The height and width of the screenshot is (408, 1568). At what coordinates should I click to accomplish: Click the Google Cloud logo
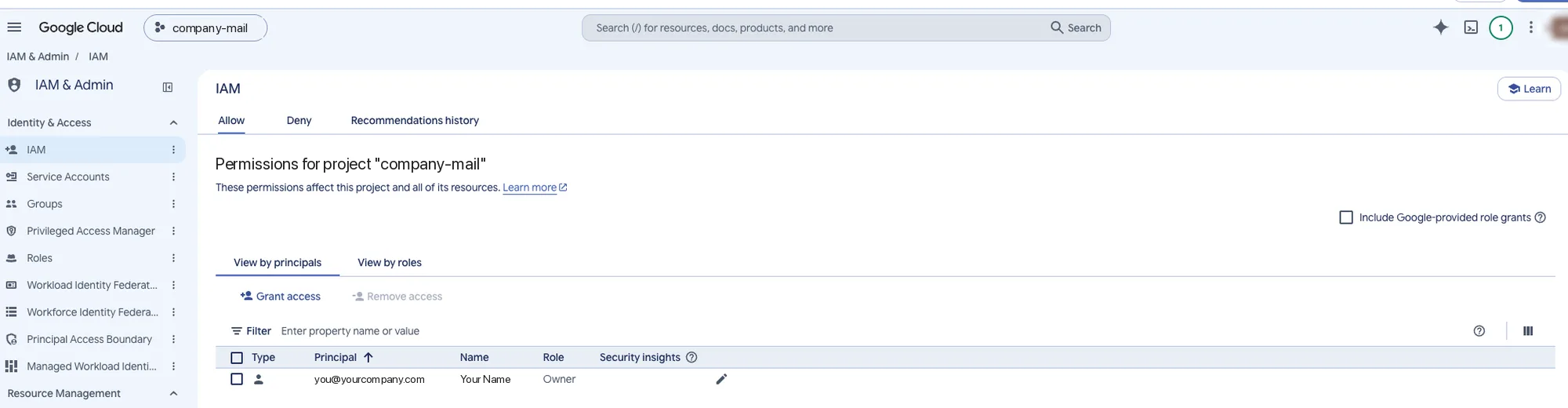(x=81, y=27)
